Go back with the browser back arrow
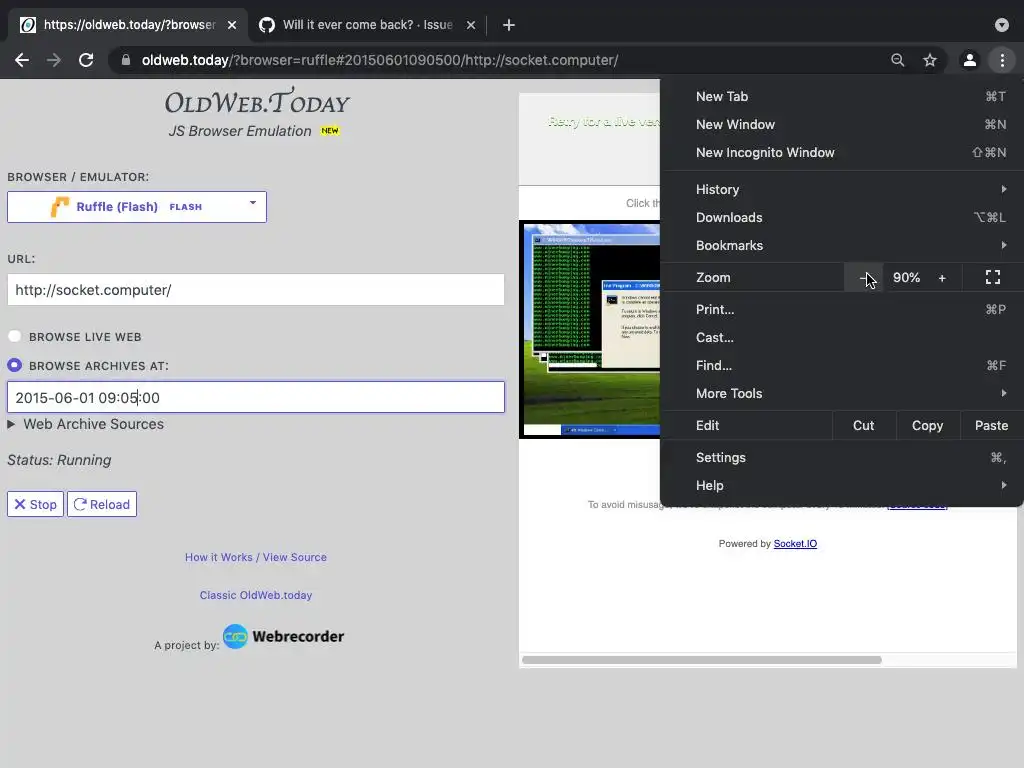1024x768 pixels. coord(22,60)
